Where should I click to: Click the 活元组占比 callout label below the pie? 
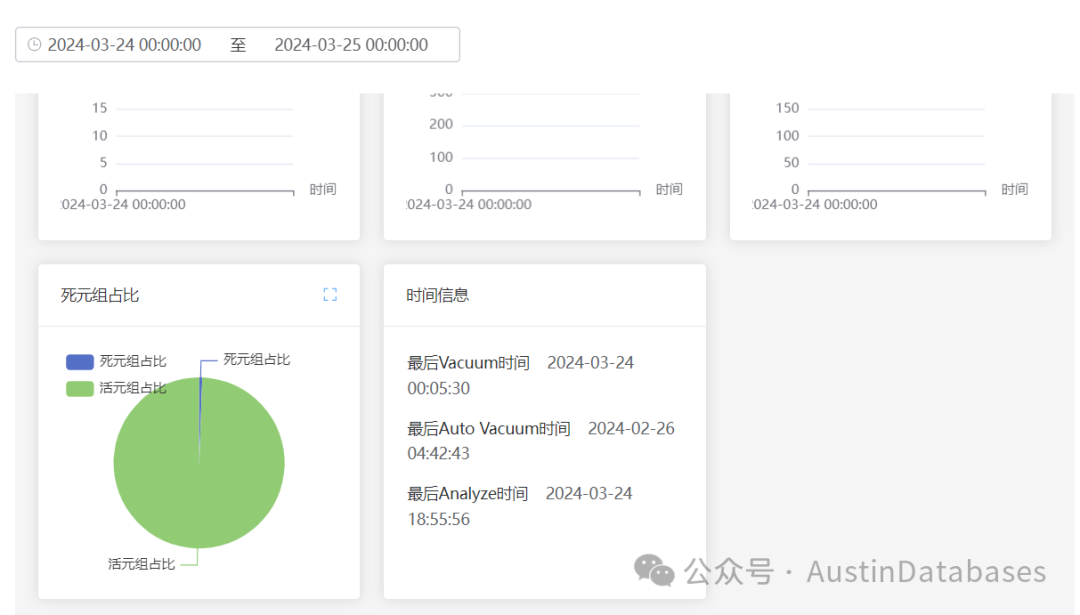pos(141,564)
